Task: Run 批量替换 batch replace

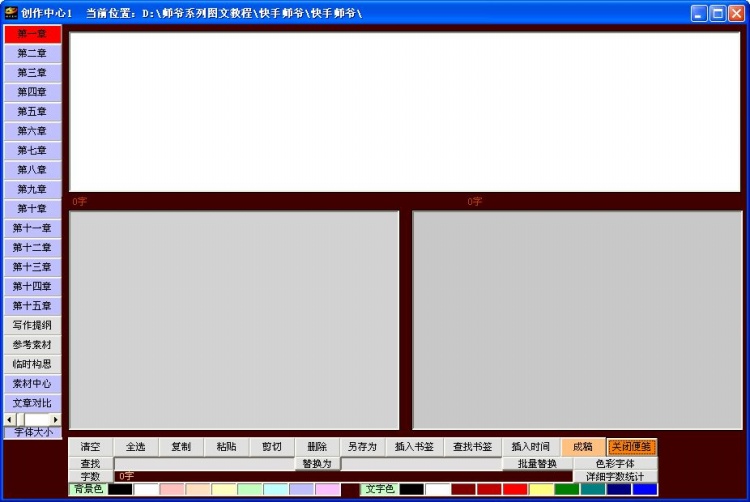Action: coord(537,464)
